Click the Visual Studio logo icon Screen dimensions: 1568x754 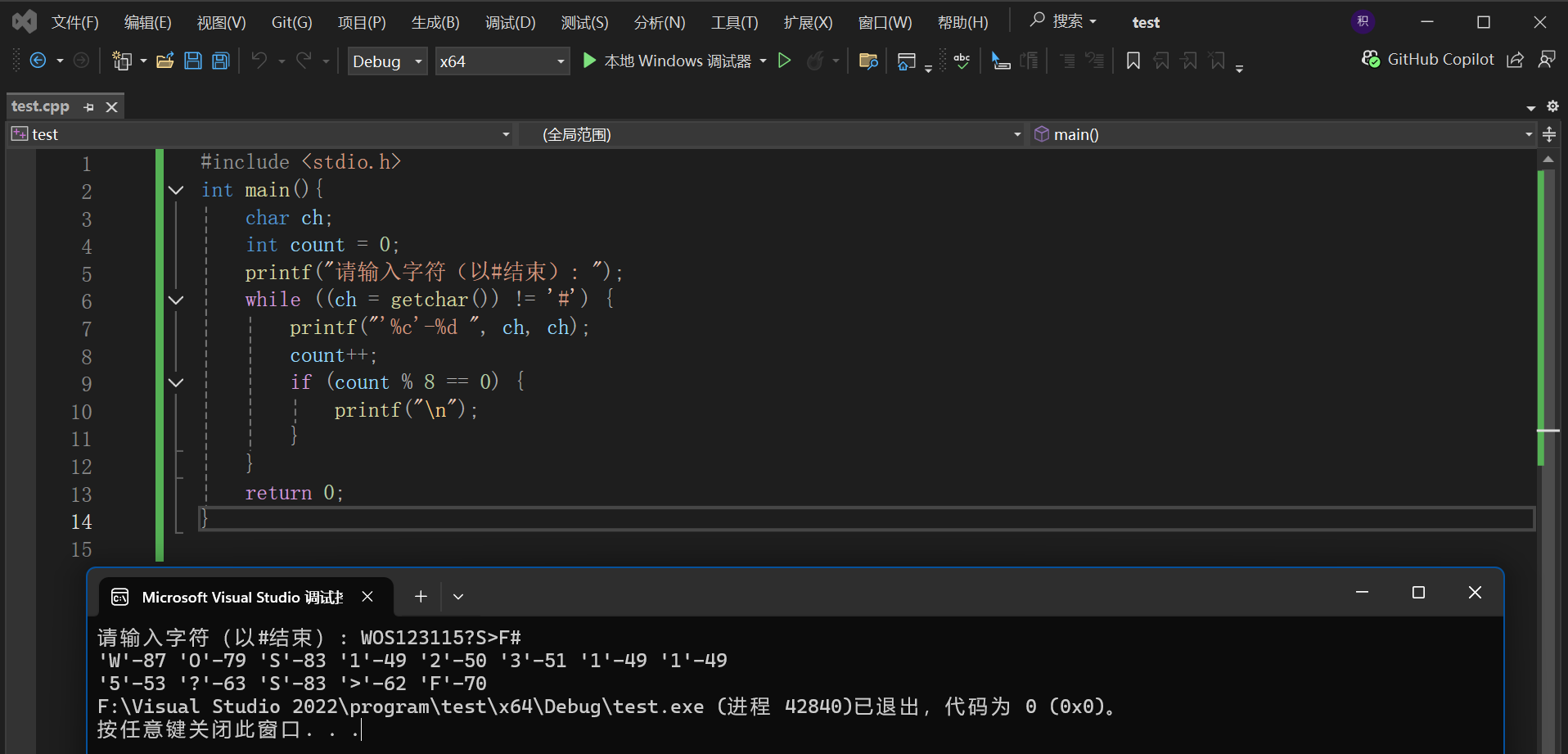pos(25,22)
